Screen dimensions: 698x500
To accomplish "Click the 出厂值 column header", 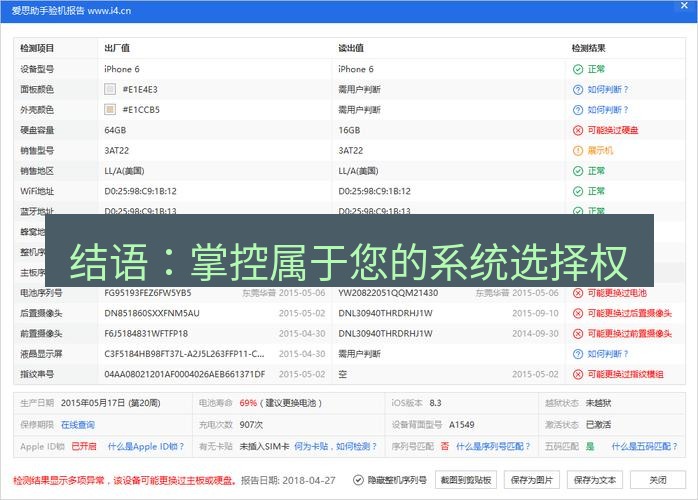I will (117, 48).
